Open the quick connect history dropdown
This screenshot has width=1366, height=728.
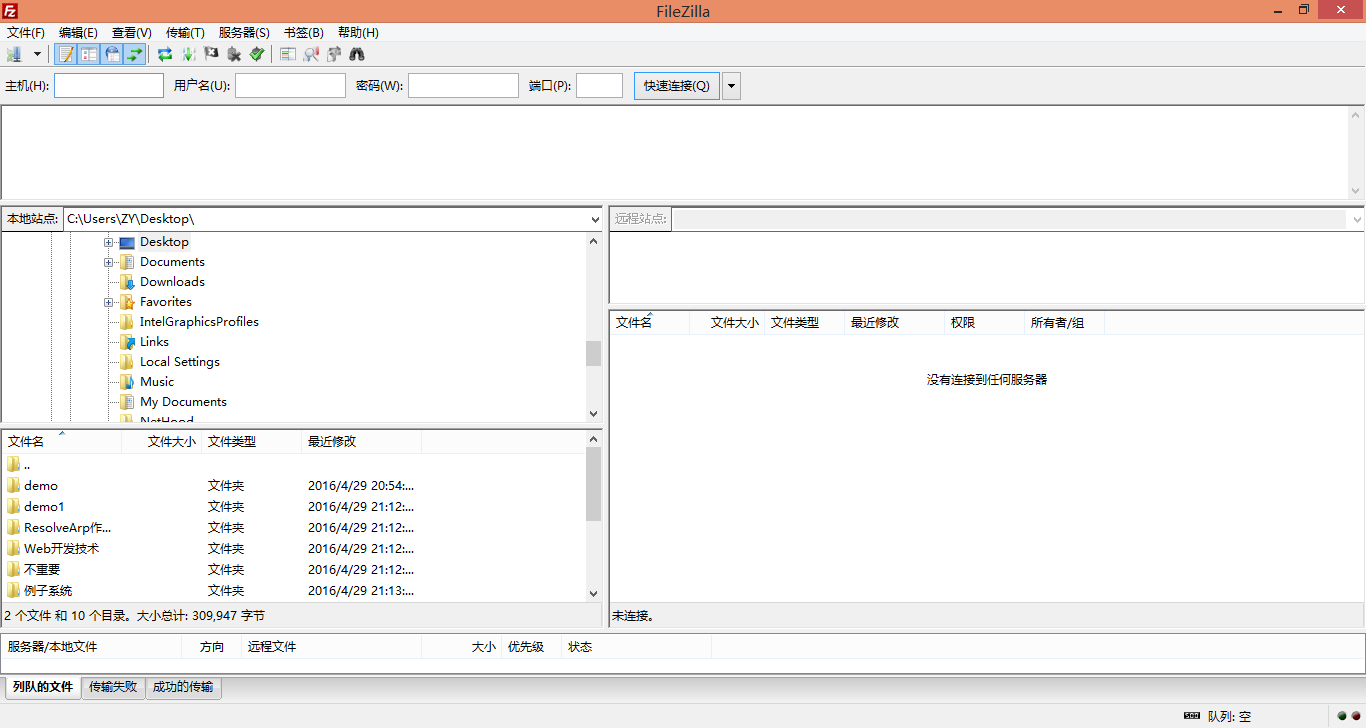click(732, 86)
